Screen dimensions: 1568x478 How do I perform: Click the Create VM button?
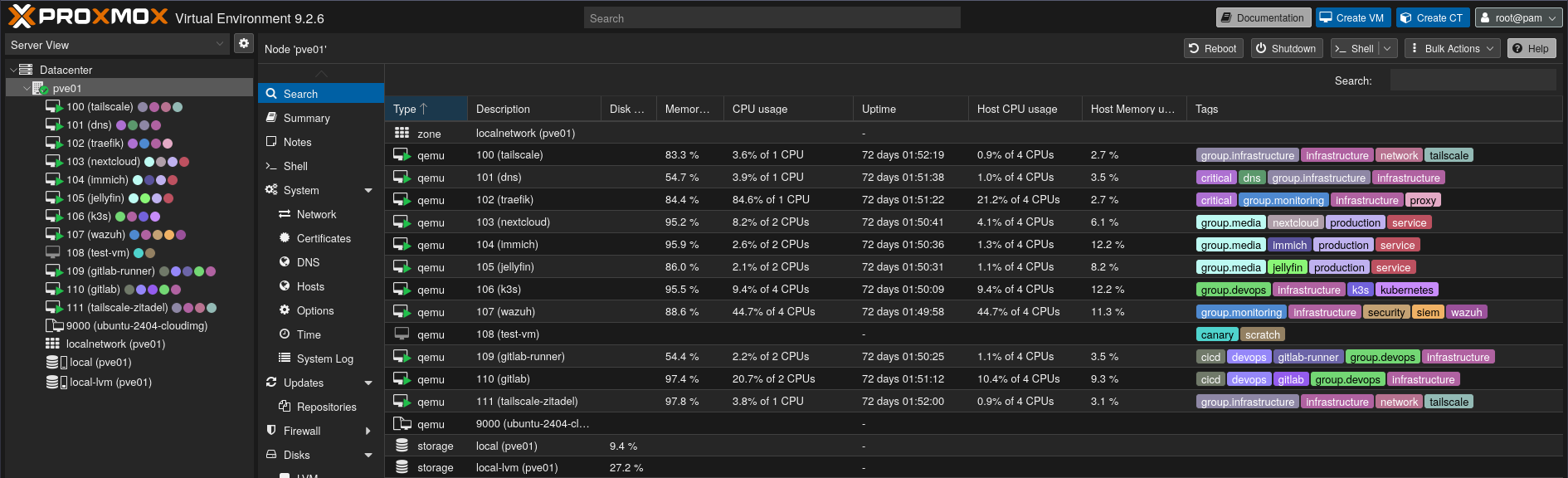1352,17
